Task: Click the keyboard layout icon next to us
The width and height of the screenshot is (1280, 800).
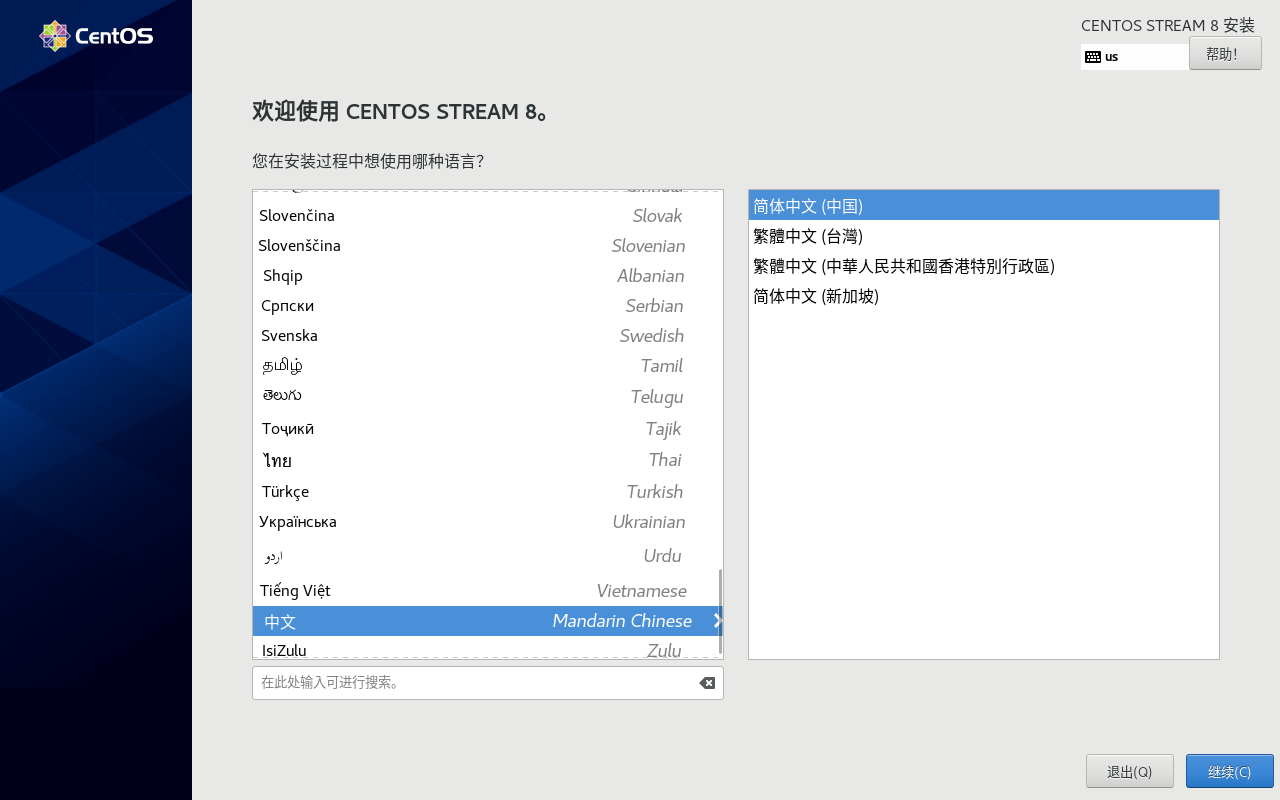Action: click(1093, 57)
